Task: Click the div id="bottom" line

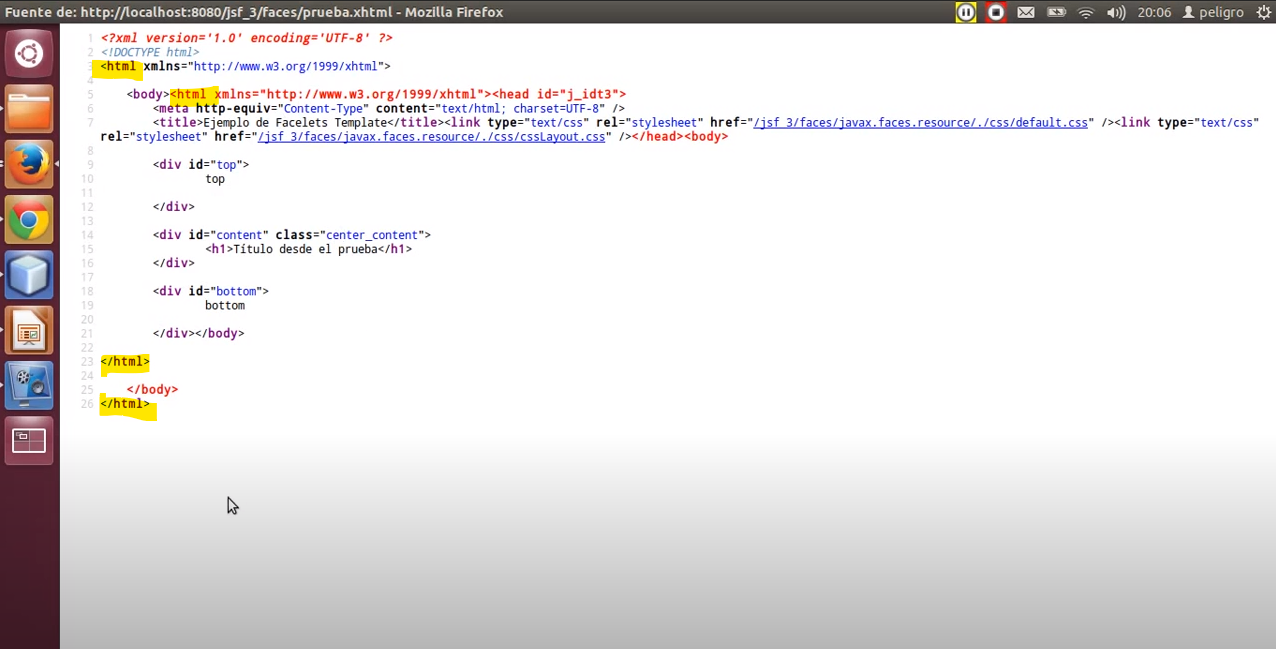Action: coord(211,291)
